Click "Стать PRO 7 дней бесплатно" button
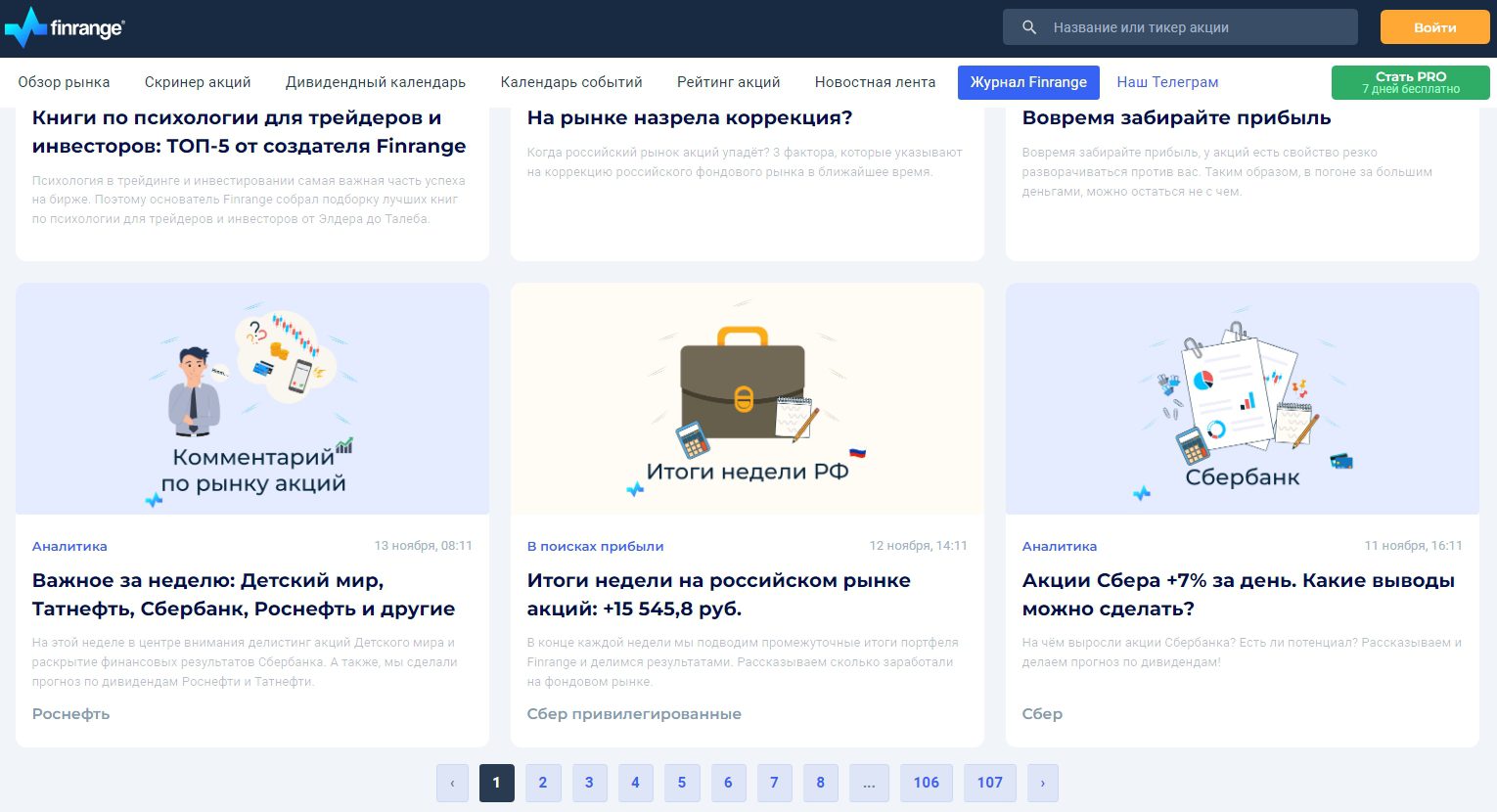Image resolution: width=1497 pixels, height=812 pixels. point(1410,82)
